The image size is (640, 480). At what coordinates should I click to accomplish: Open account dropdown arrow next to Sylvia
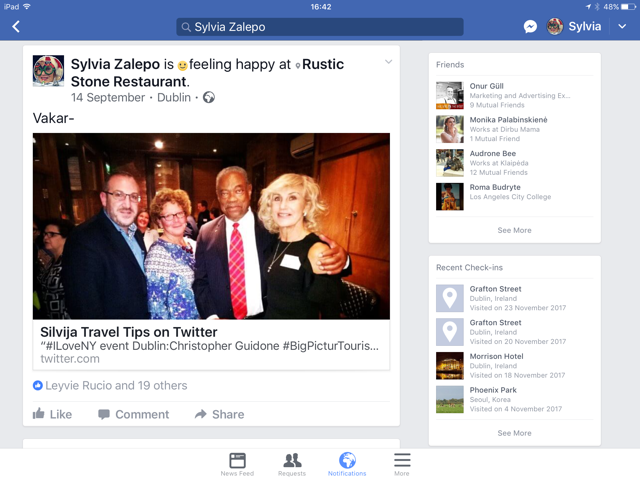coord(622,27)
